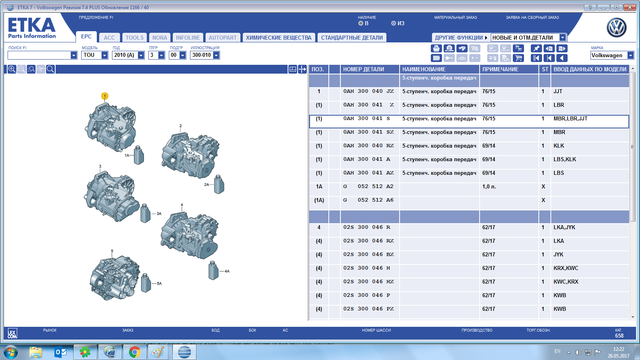Click the single left-arrow navigation icon

coord(562,58)
